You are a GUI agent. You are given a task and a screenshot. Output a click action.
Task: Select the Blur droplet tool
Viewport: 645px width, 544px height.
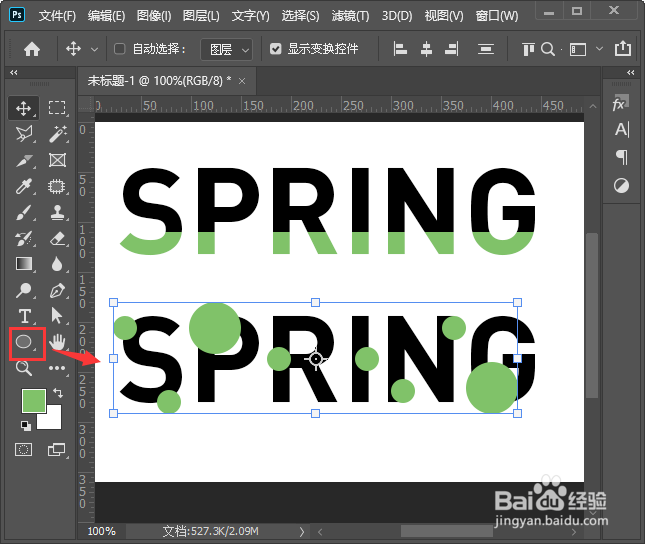pyautogui.click(x=57, y=264)
